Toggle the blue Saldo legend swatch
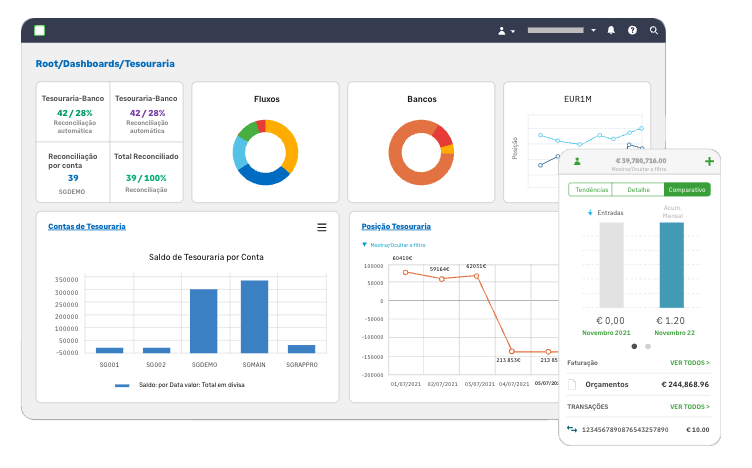The width and height of the screenshot is (752, 468). tap(122, 385)
